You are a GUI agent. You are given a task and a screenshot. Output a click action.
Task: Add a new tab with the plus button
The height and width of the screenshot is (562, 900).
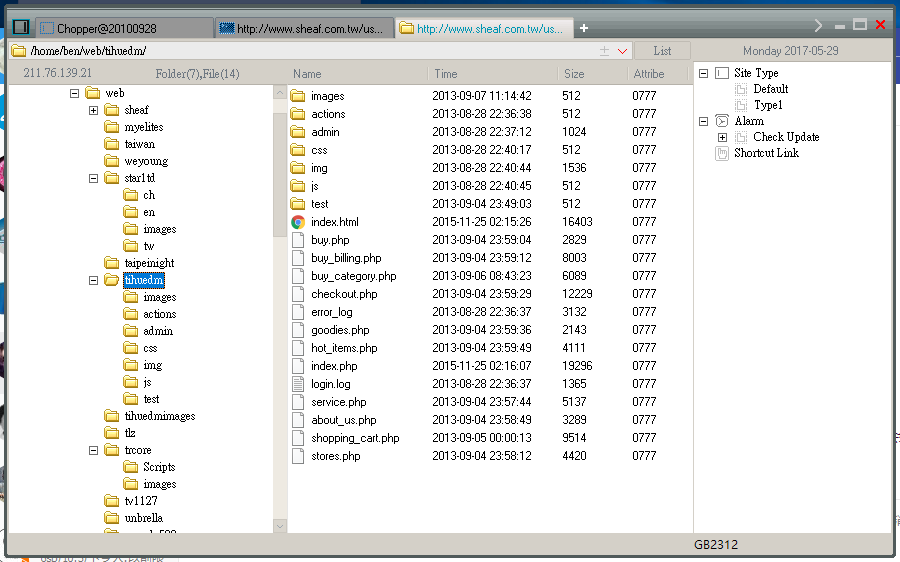pos(584,28)
